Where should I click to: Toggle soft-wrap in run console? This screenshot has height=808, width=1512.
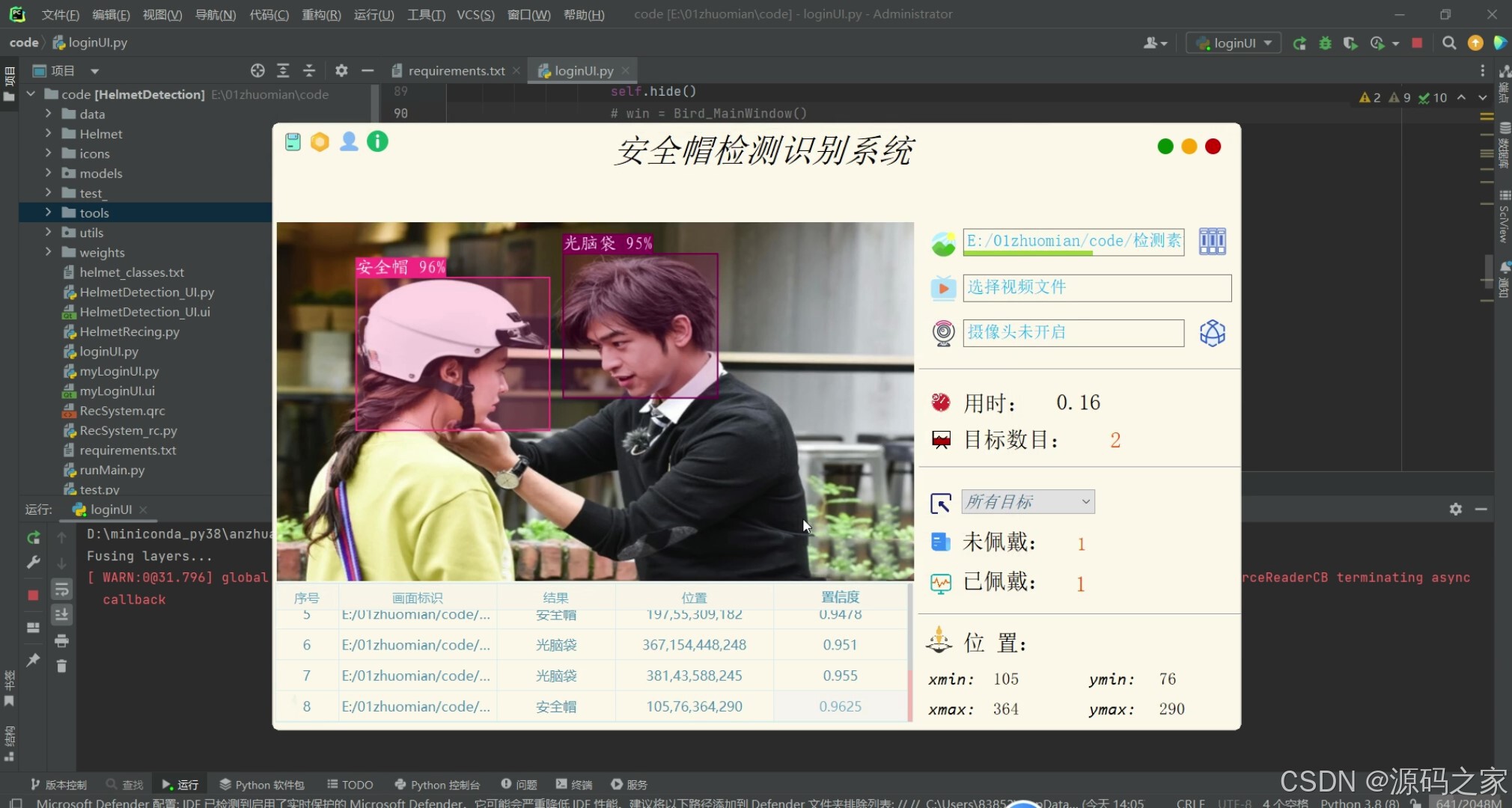coord(61,590)
